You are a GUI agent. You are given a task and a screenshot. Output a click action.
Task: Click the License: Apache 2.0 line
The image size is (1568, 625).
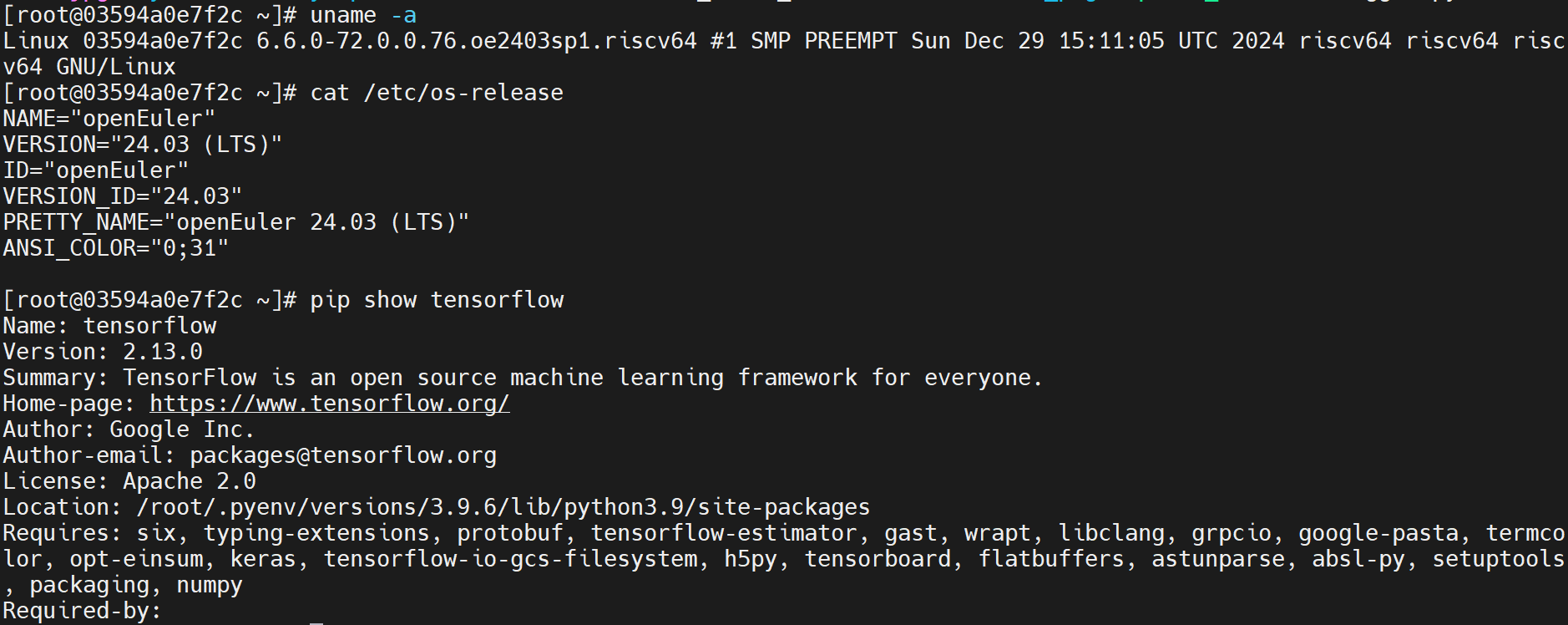[129, 481]
